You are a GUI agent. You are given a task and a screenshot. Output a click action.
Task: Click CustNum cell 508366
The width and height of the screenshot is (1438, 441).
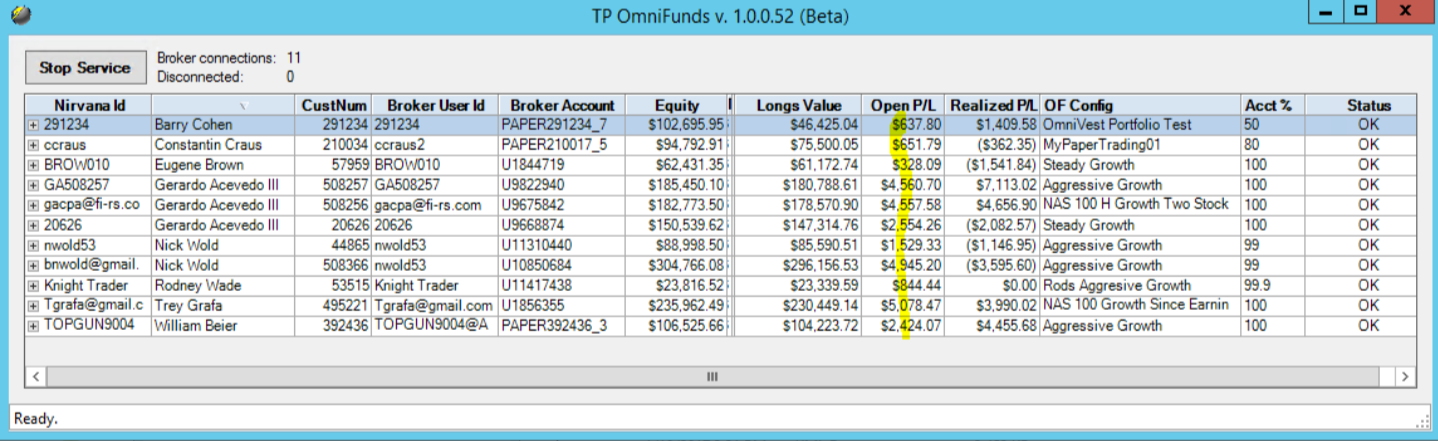coord(334,265)
